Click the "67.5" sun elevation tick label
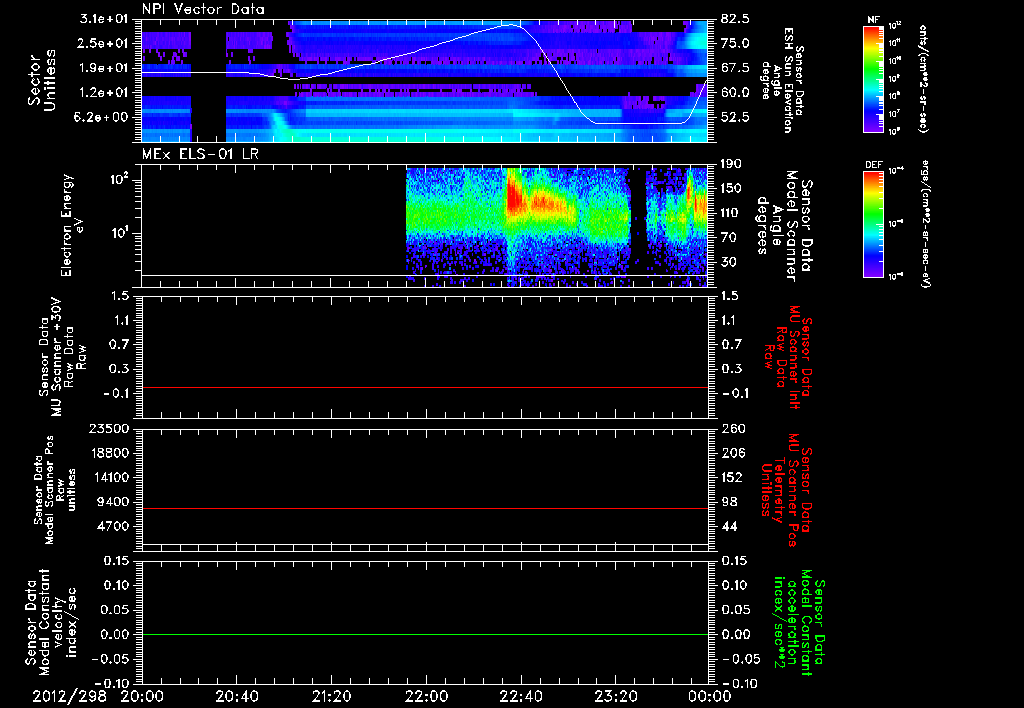Image resolution: width=1024 pixels, height=708 pixels. [735, 68]
